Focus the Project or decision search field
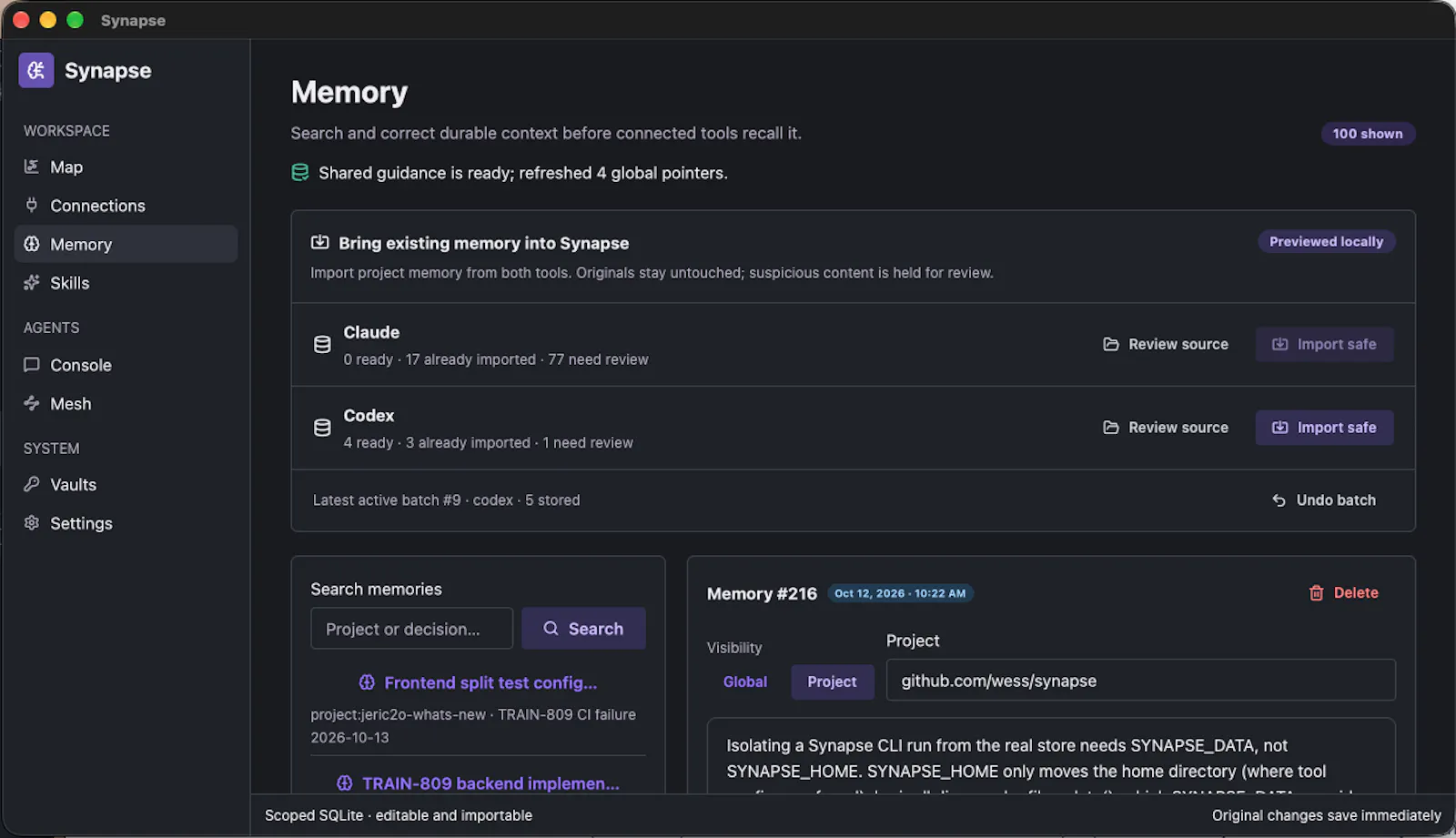The image size is (1456, 838). click(412, 629)
